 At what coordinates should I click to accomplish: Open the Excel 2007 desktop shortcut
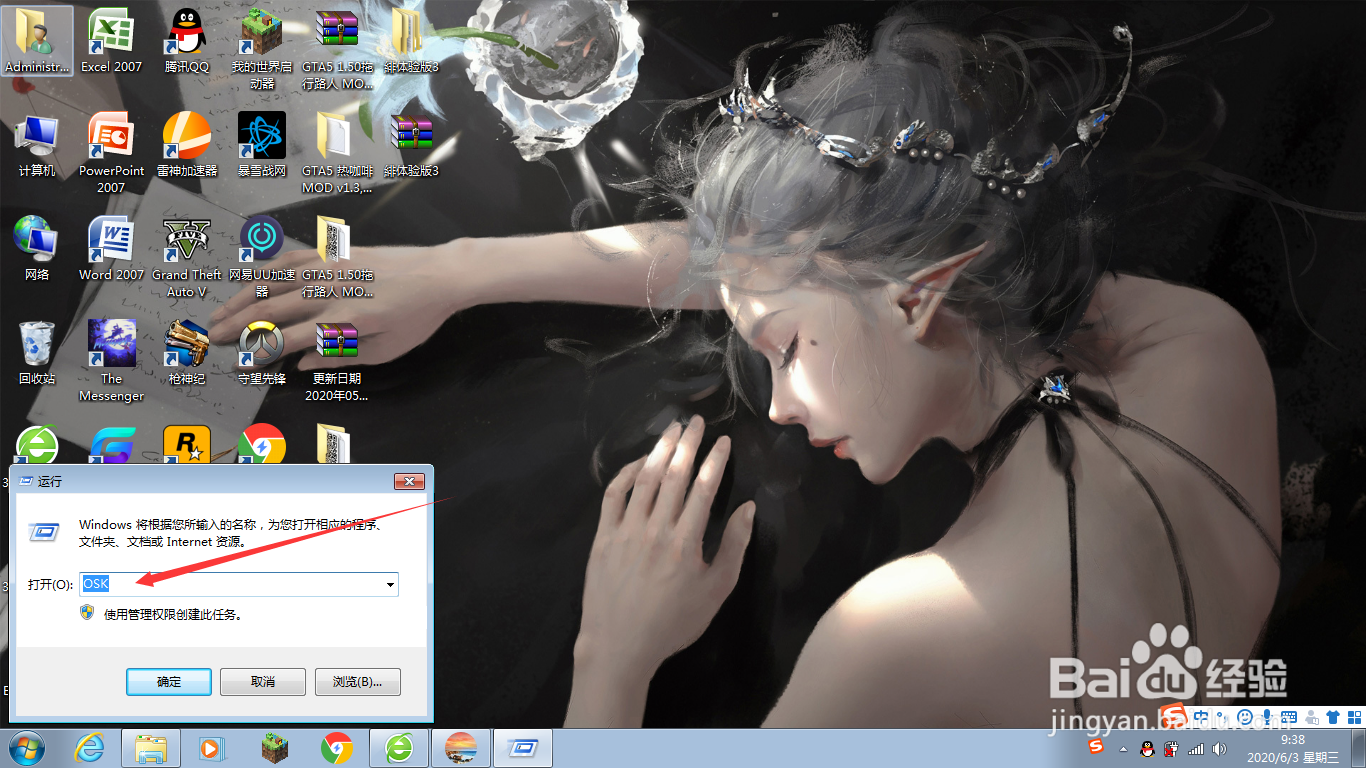pyautogui.click(x=111, y=42)
